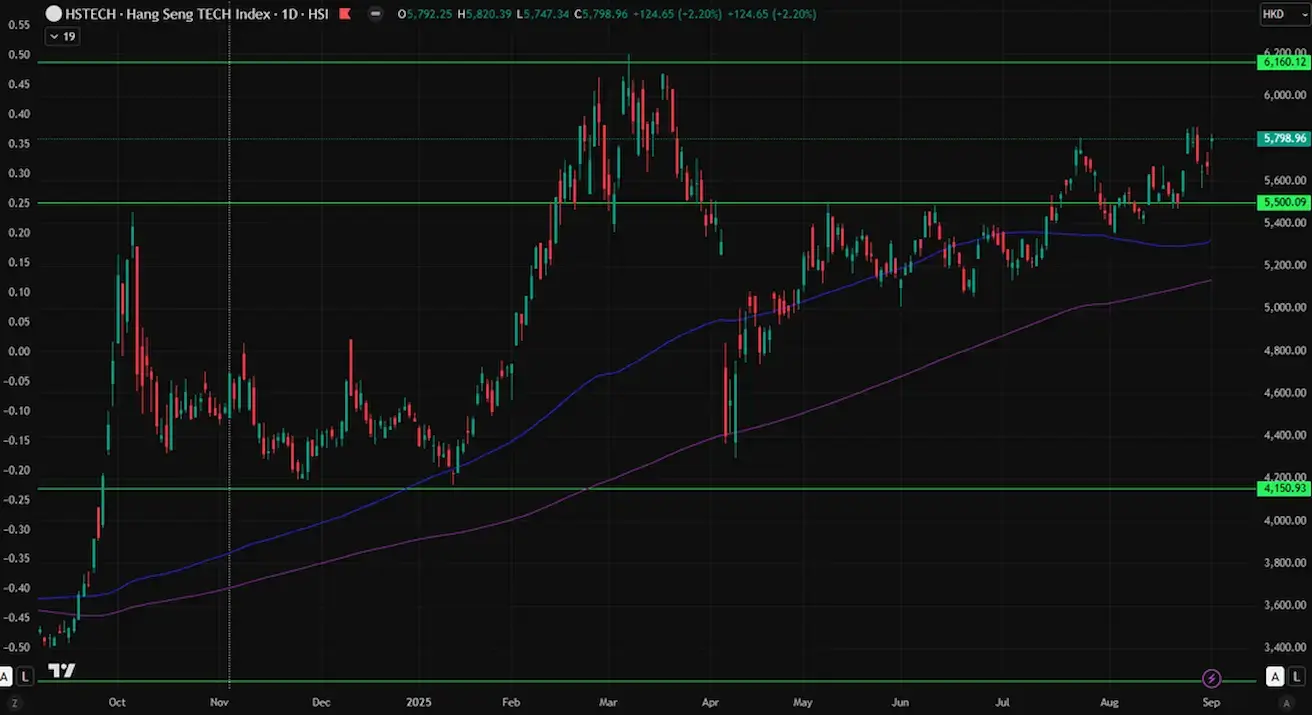Click the 5,500.09 price line label
The height and width of the screenshot is (715, 1312).
(1284, 202)
